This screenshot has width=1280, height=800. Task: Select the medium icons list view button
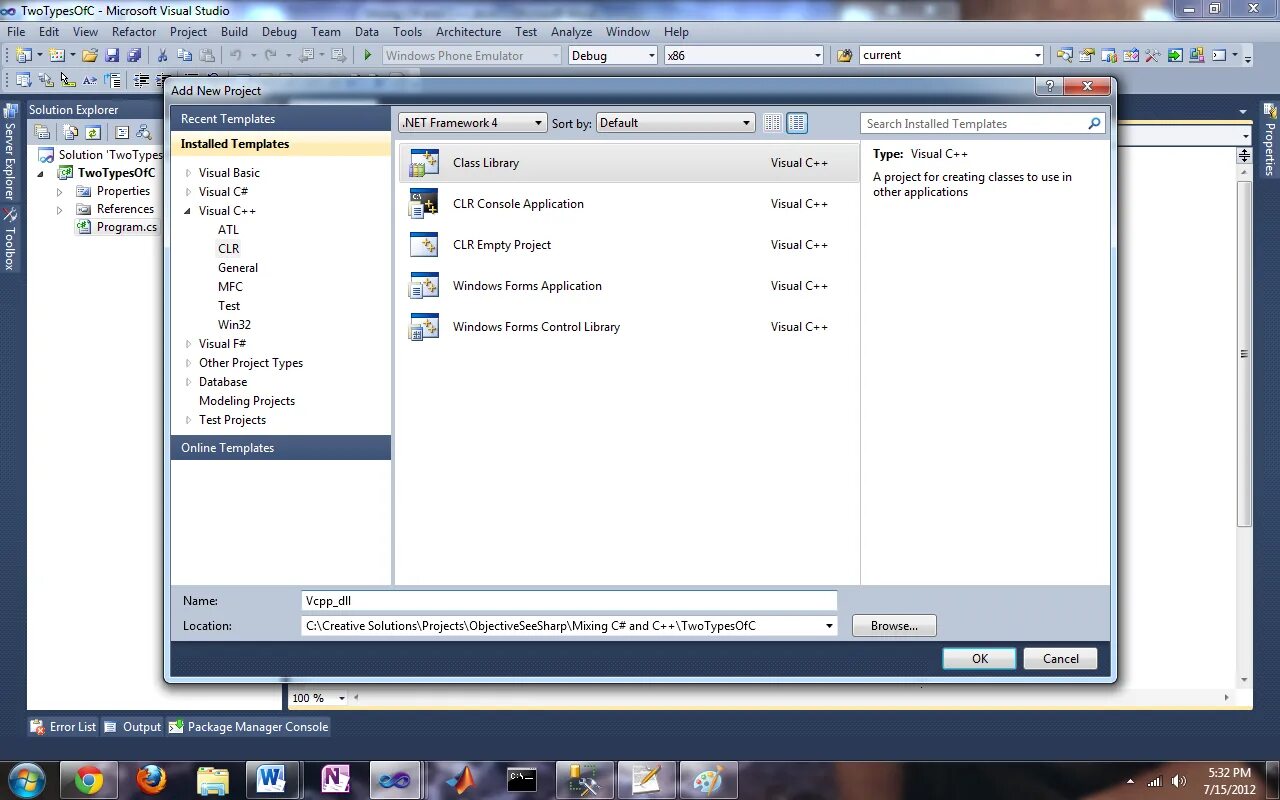pyautogui.click(x=797, y=123)
